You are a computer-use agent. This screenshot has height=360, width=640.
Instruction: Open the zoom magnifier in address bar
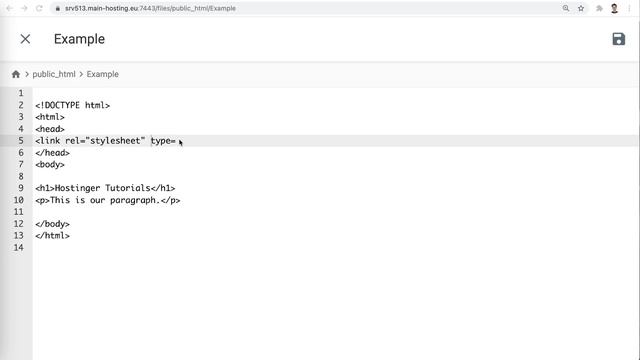point(566,8)
